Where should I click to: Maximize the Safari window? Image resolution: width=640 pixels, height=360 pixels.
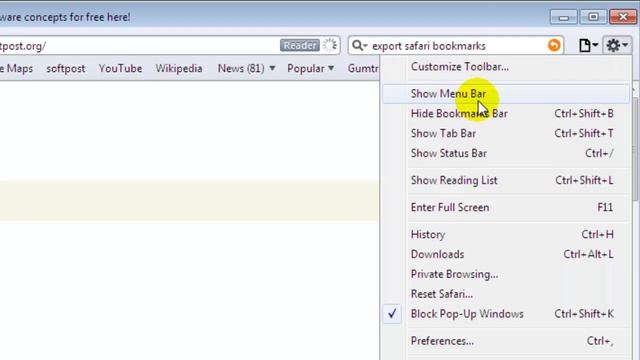point(593,17)
